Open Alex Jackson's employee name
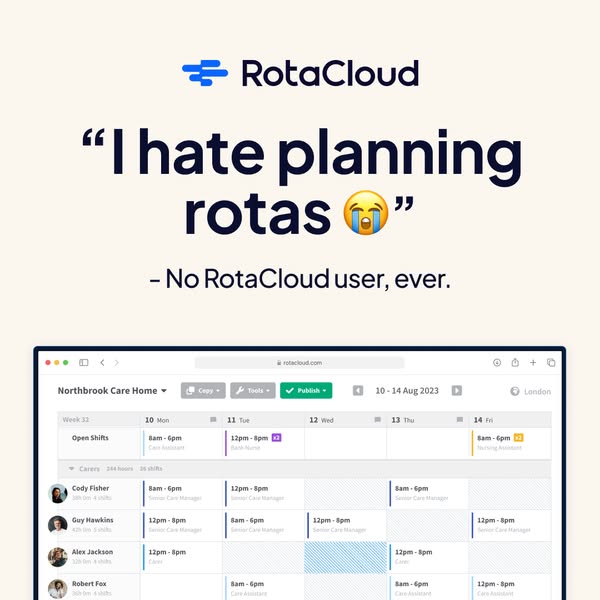The width and height of the screenshot is (600, 600). point(92,552)
